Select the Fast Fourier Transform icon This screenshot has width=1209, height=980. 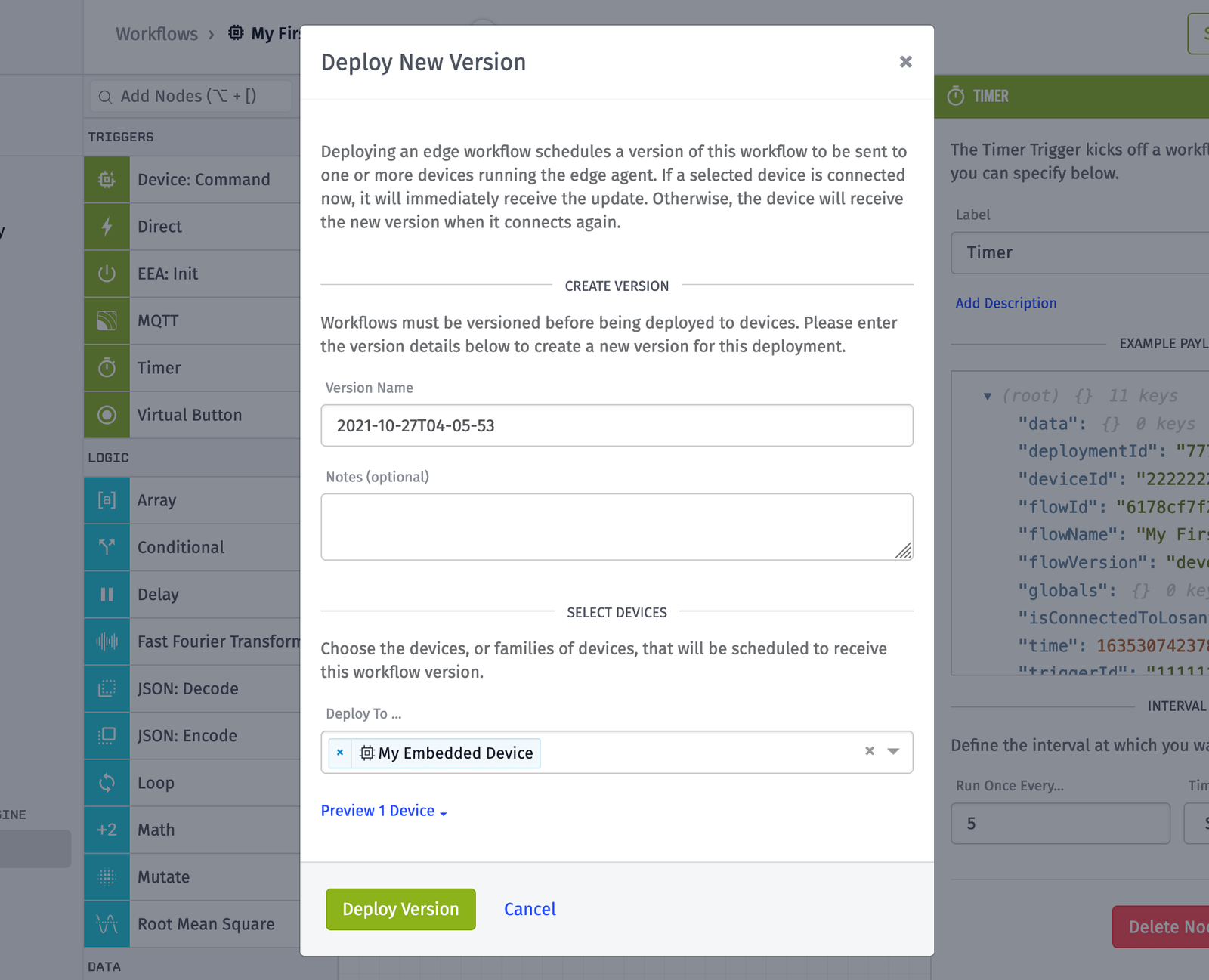107,641
